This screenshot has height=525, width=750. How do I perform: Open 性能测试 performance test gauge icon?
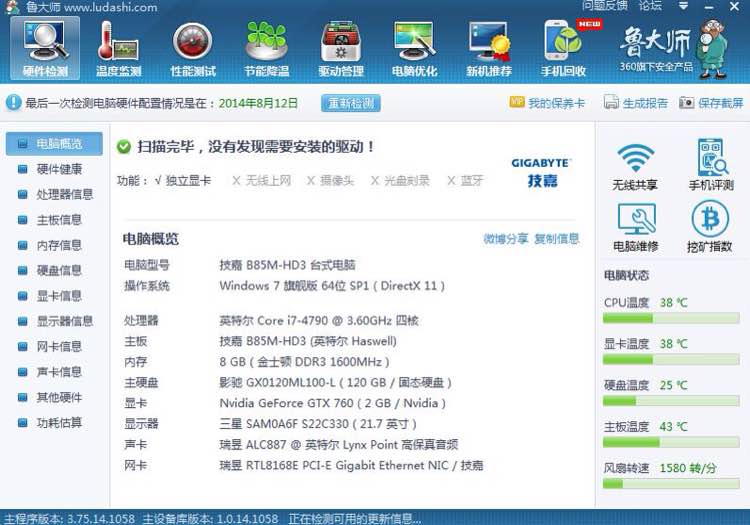pyautogui.click(x=193, y=49)
